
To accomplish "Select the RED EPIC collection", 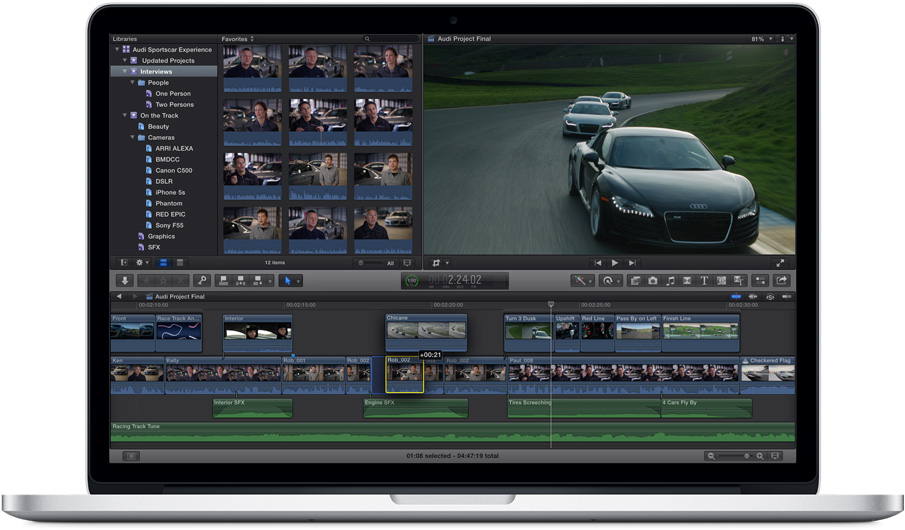I will tap(164, 214).
